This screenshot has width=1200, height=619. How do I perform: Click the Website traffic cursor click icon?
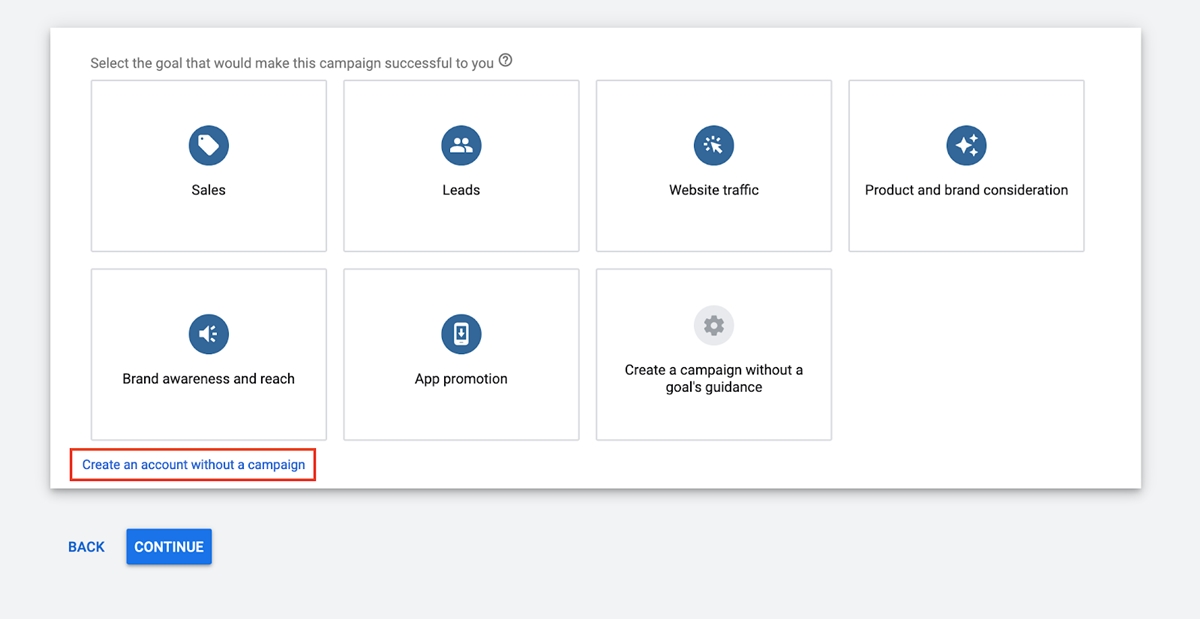[714, 146]
